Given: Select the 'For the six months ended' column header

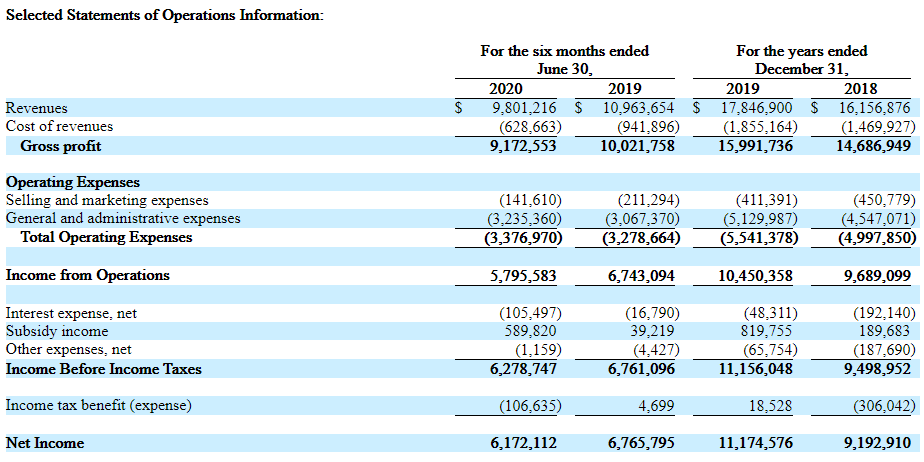Looking at the screenshot, I should [x=564, y=51].
